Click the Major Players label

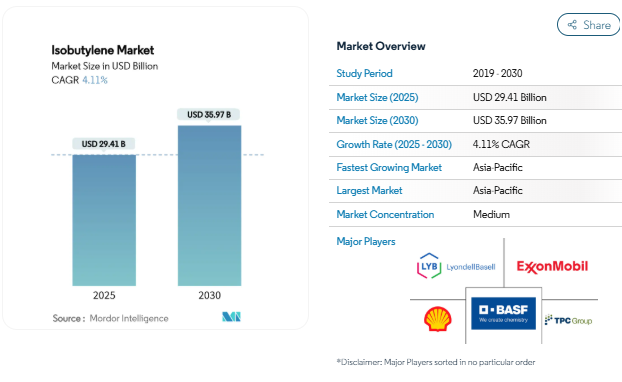click(366, 241)
